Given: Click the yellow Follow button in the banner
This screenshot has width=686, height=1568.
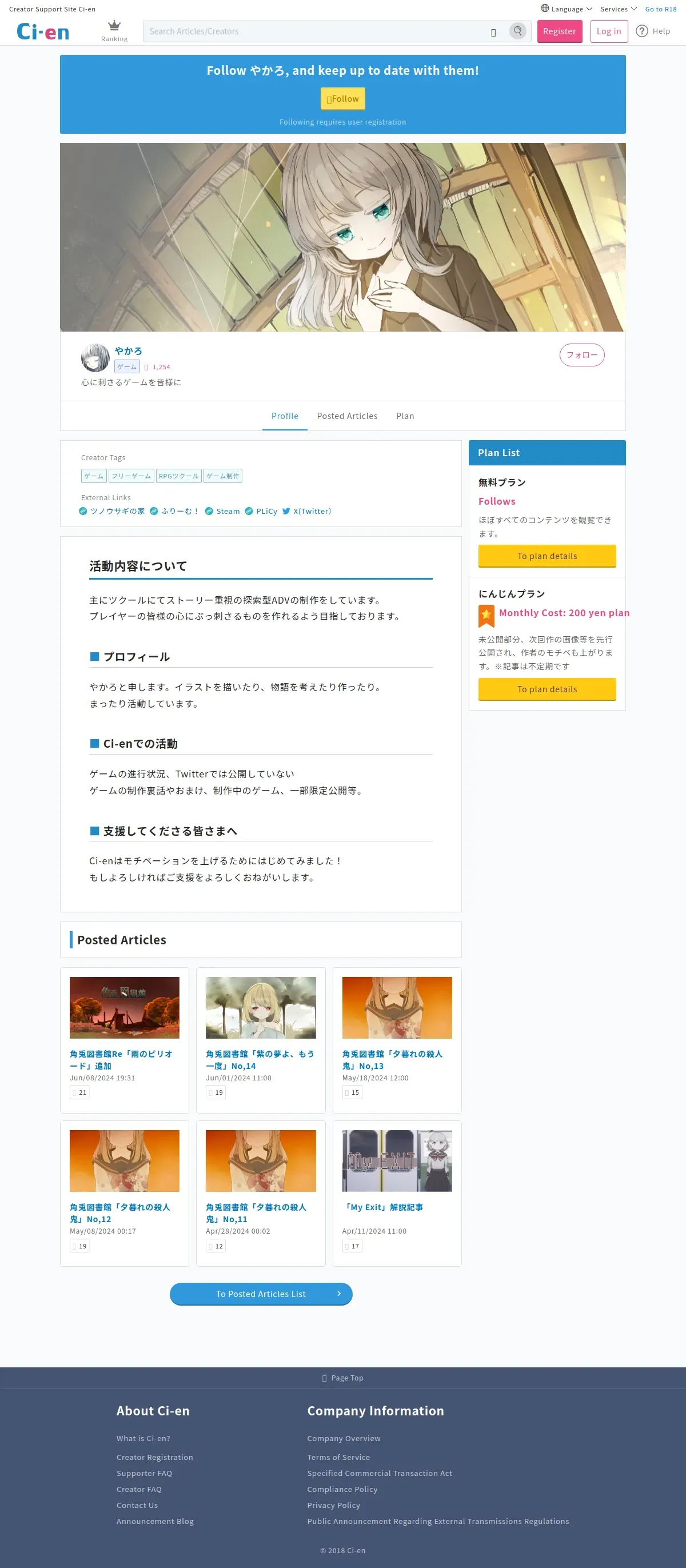Looking at the screenshot, I should click(342, 99).
